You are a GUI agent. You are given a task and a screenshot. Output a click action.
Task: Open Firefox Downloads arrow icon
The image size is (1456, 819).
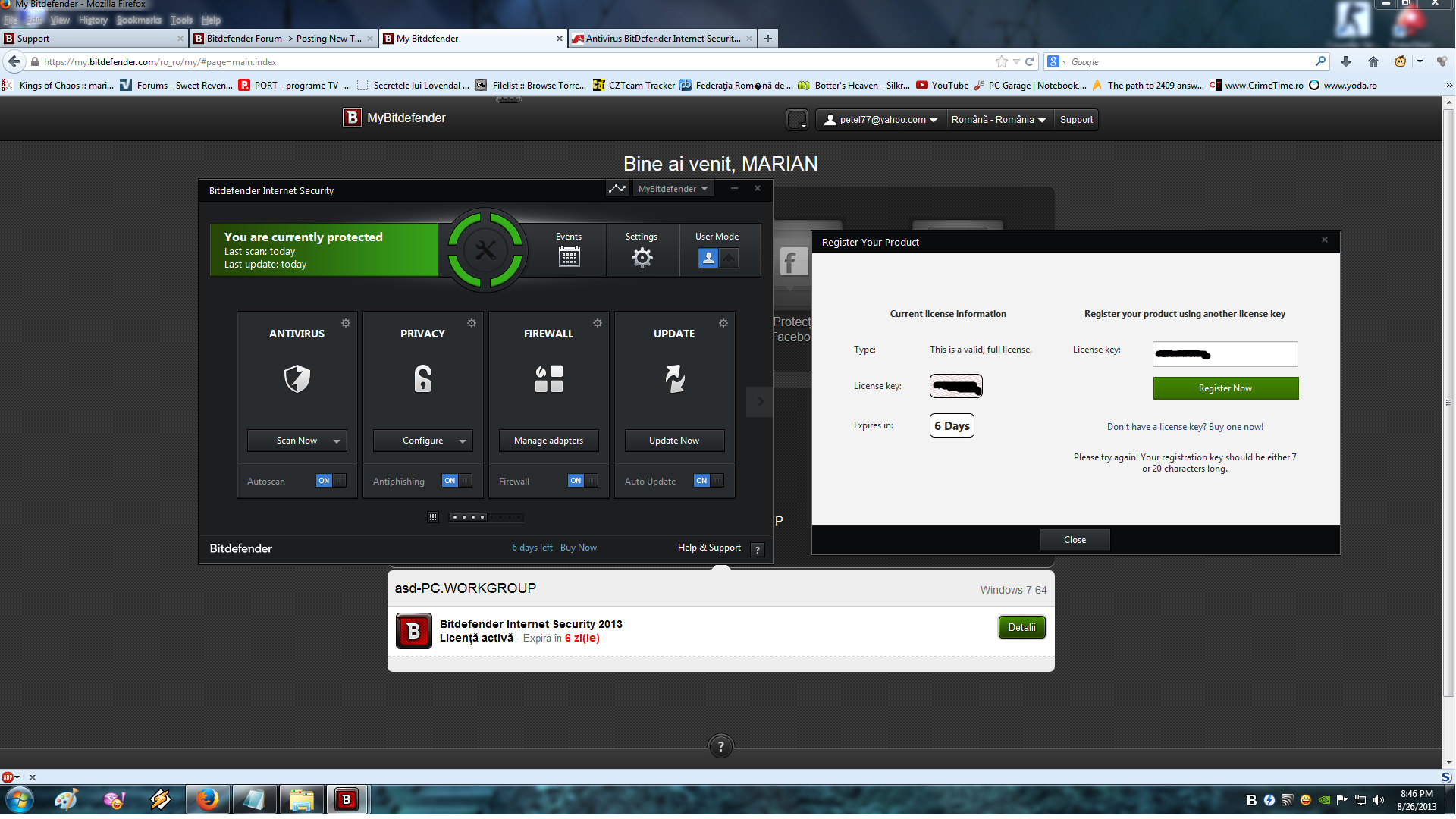click(1346, 61)
